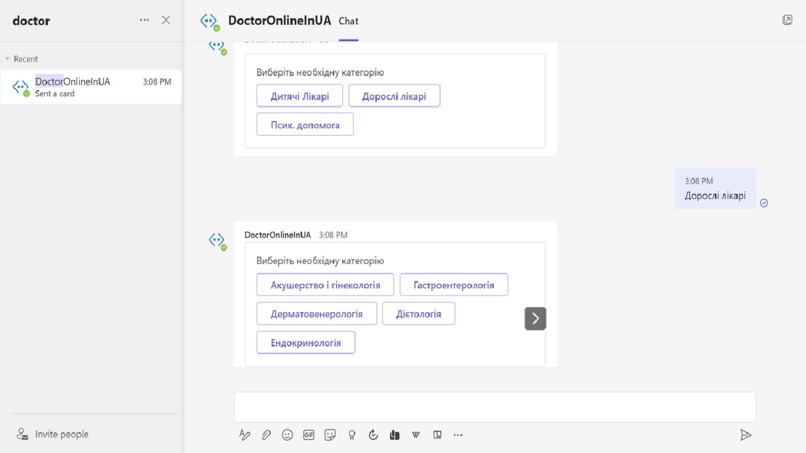Close the doctor search panel
Screen dimensions: 806x453
tap(166, 20)
